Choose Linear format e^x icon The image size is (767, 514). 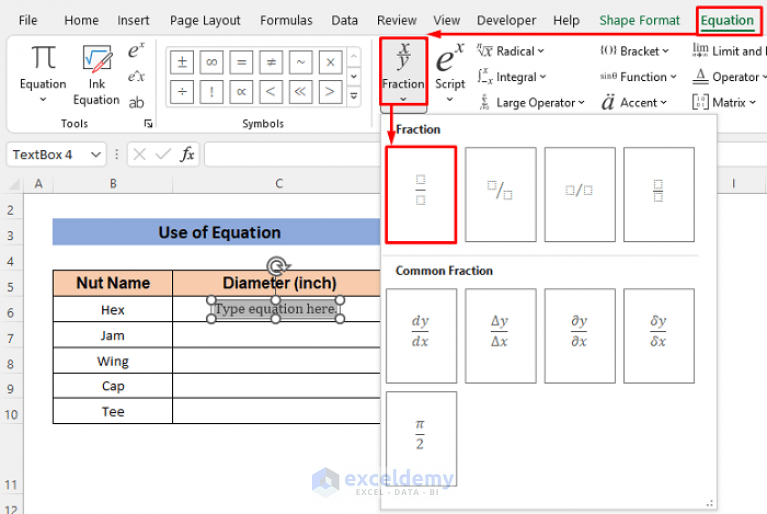pyautogui.click(x=136, y=76)
